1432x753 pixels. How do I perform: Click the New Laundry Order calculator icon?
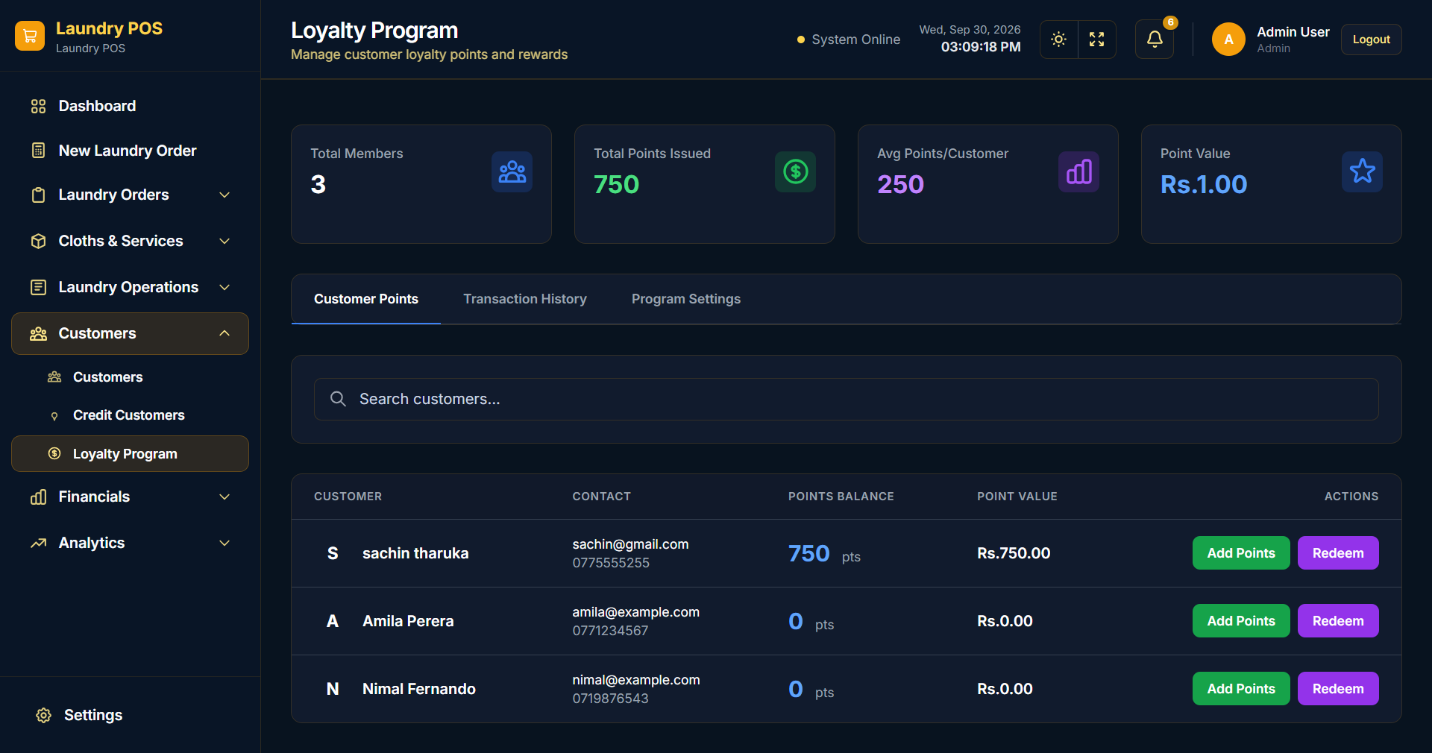pyautogui.click(x=39, y=150)
